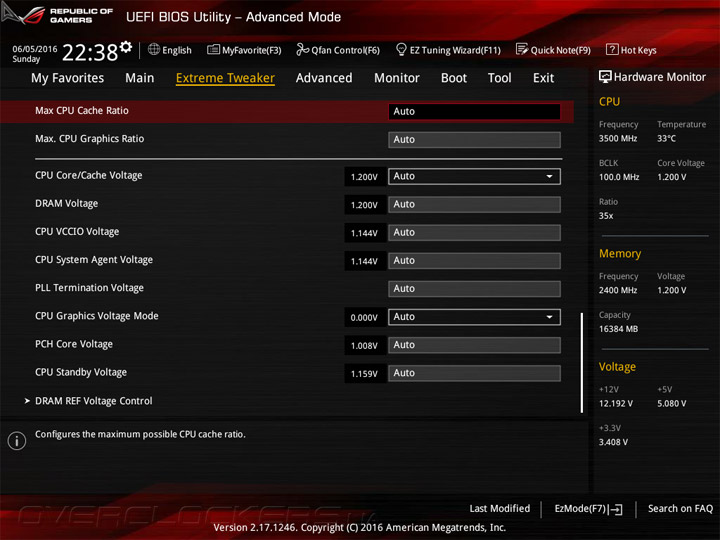Select the Exit tab
This screenshot has width=720, height=540.
click(x=544, y=78)
